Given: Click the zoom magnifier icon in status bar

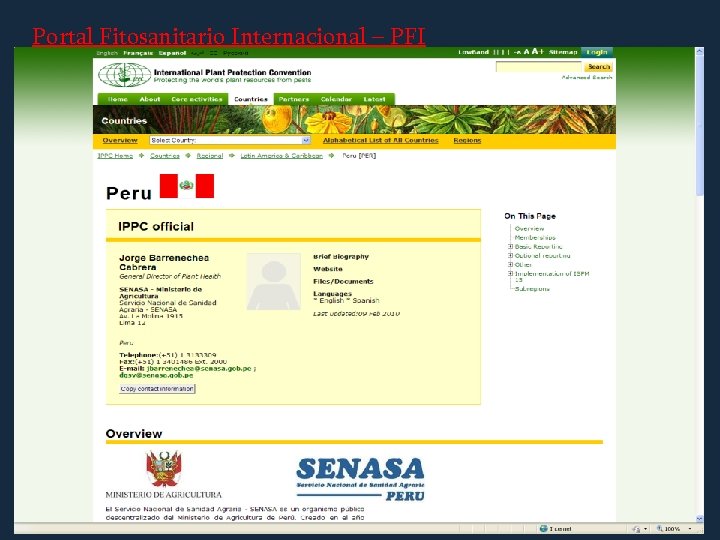Looking at the screenshot, I should point(660,529).
